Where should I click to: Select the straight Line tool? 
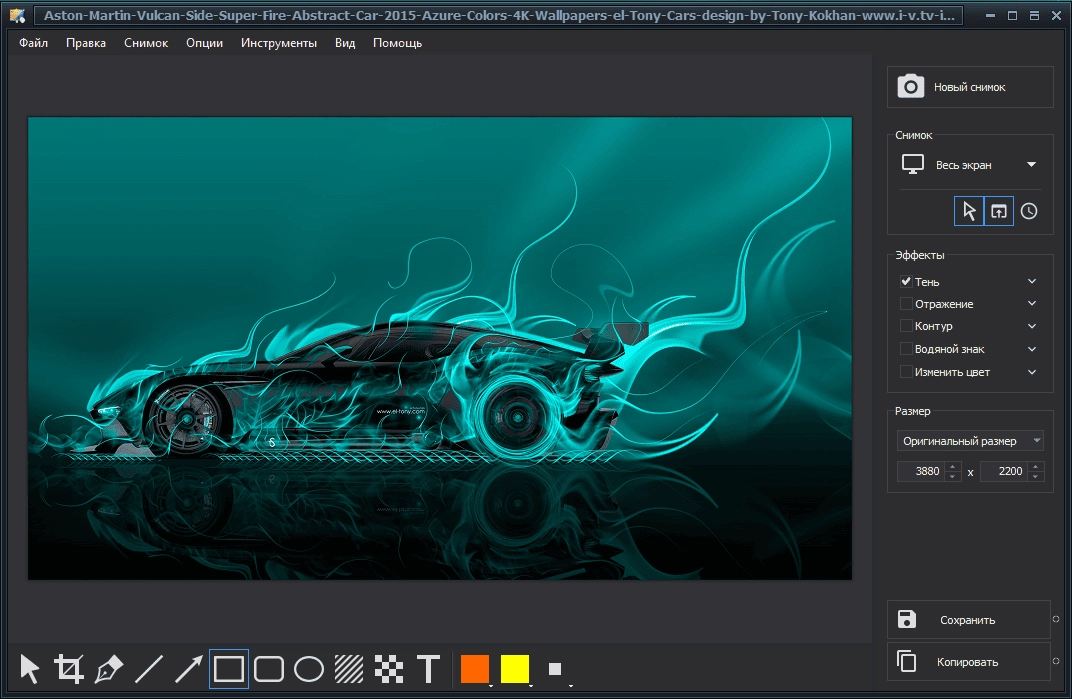(148, 669)
